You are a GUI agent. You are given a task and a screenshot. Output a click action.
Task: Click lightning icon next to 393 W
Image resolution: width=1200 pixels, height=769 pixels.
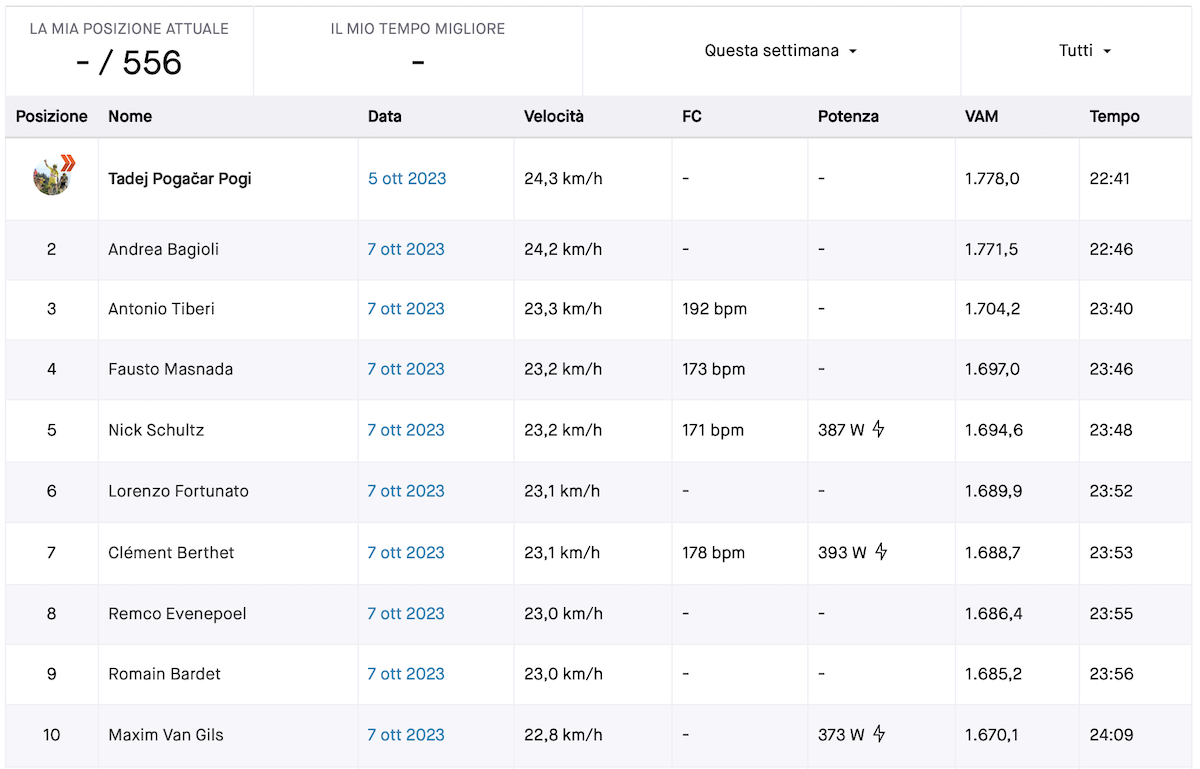881,552
